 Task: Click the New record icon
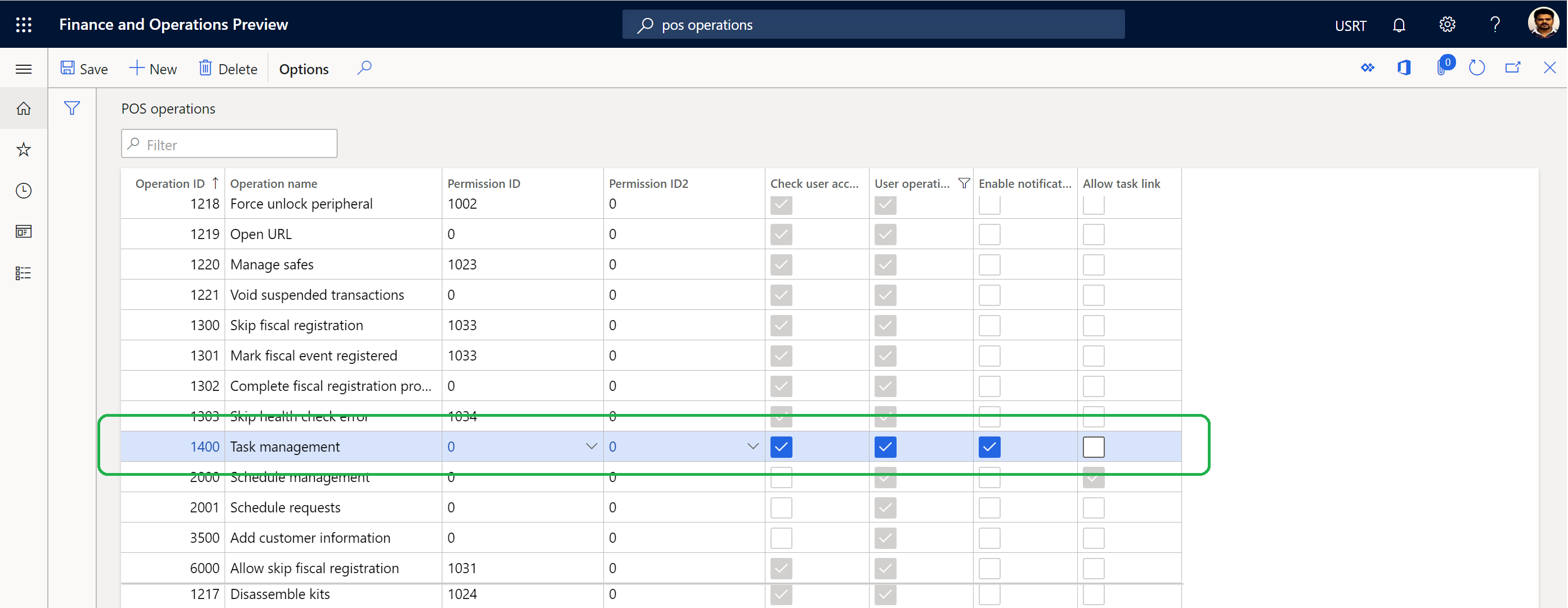point(152,68)
